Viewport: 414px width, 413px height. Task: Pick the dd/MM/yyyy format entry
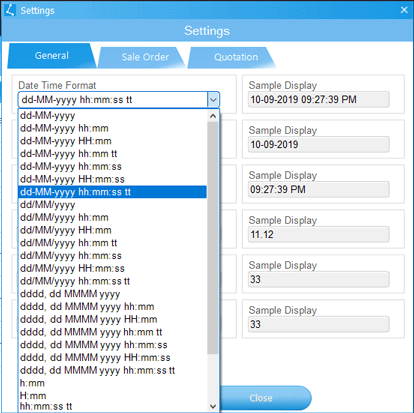(x=112, y=205)
